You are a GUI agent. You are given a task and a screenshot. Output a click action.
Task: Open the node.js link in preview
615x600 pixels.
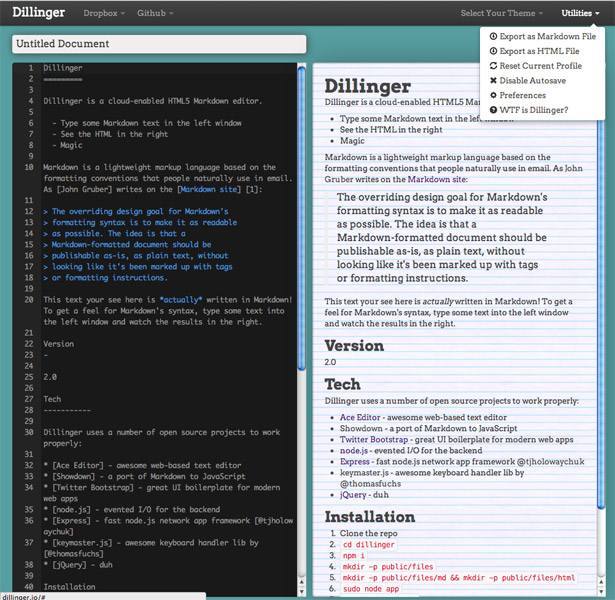(354, 451)
